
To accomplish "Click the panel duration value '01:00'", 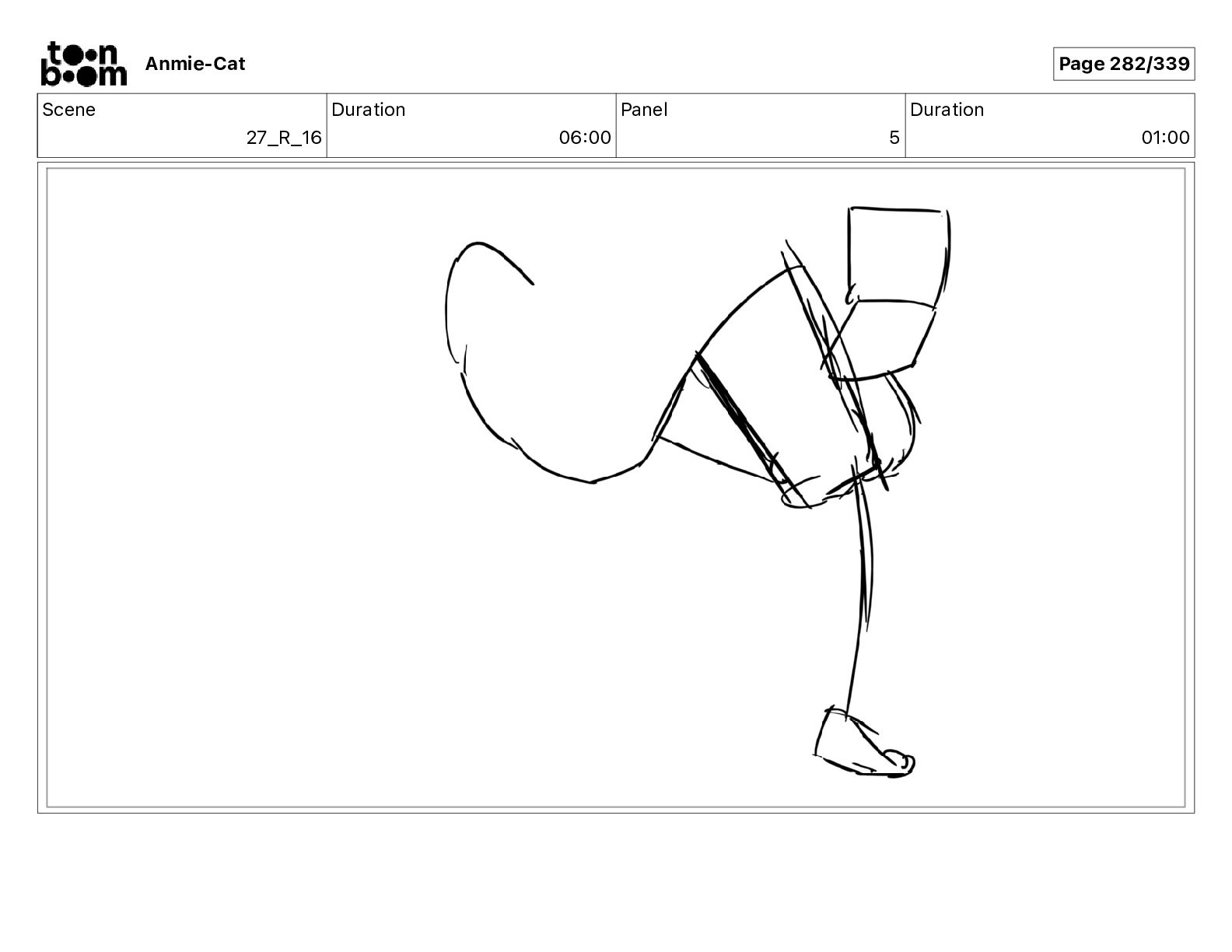I will pyautogui.click(x=1165, y=138).
